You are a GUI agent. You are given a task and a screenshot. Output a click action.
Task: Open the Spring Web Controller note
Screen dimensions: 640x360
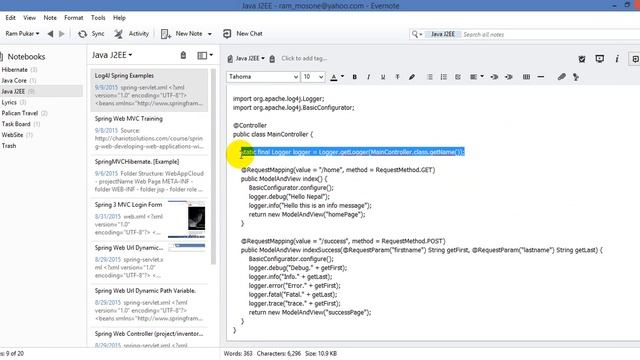click(149, 338)
